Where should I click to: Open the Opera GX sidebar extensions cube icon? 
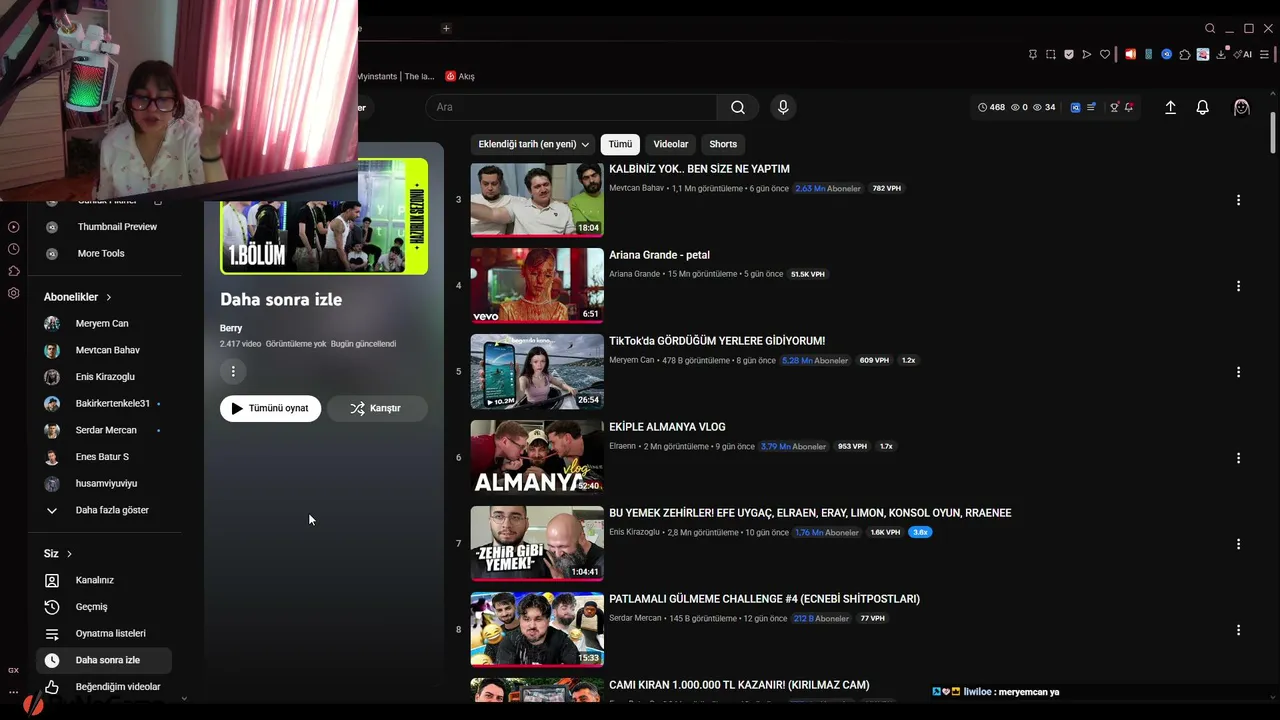14,271
